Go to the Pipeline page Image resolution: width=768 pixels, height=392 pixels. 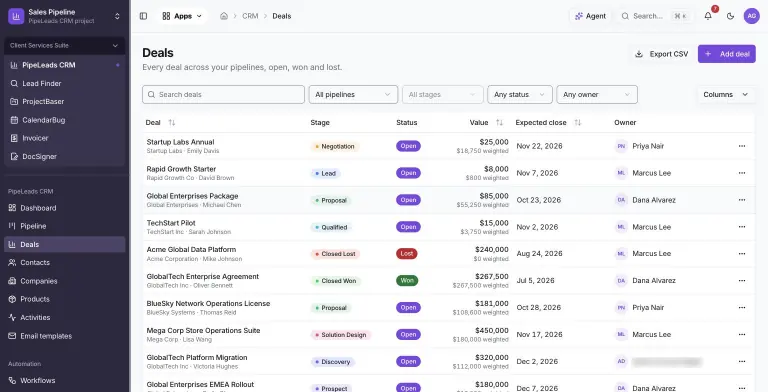pyautogui.click(x=64, y=226)
